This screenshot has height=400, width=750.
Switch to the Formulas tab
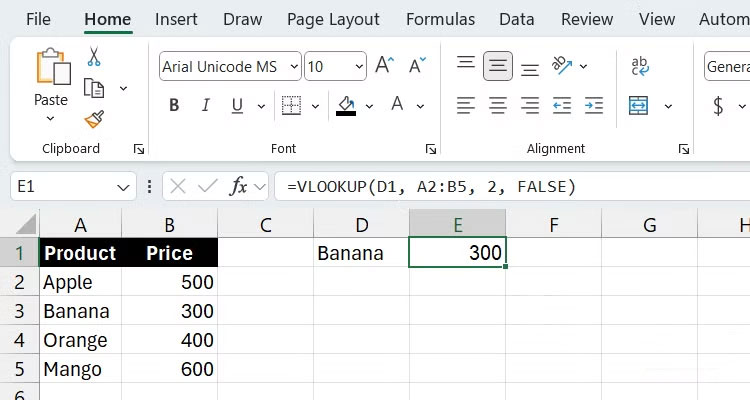pos(441,19)
